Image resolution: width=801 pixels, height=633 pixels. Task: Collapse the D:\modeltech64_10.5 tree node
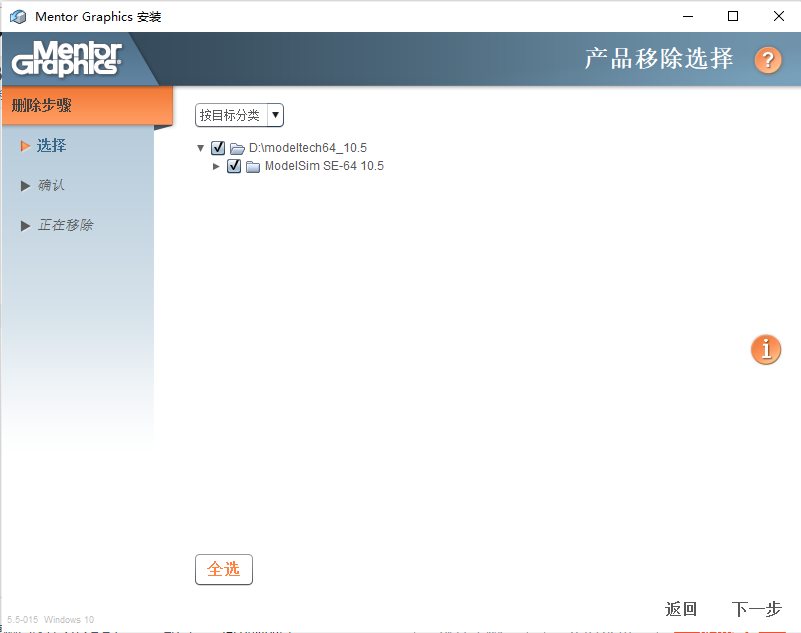pyautogui.click(x=200, y=147)
